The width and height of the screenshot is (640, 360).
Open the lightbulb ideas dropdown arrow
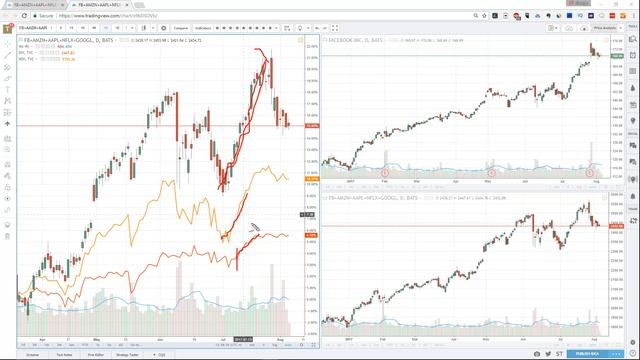tap(308, 28)
